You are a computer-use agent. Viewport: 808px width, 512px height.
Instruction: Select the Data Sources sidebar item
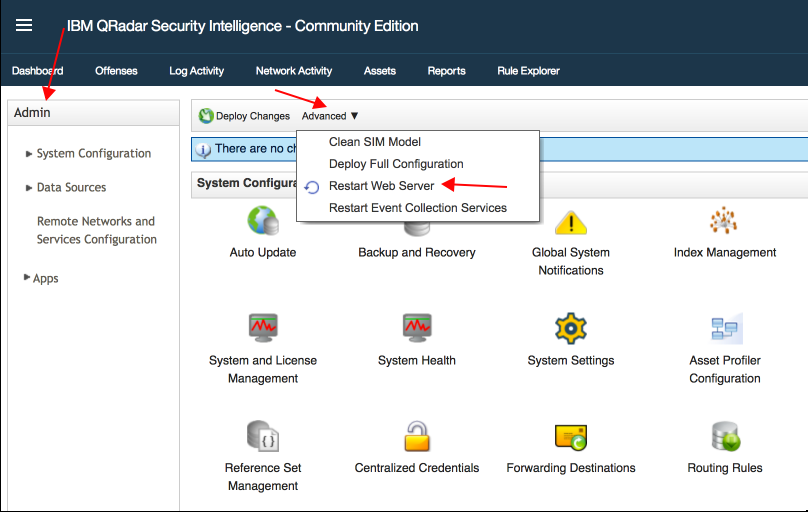pyautogui.click(x=71, y=187)
